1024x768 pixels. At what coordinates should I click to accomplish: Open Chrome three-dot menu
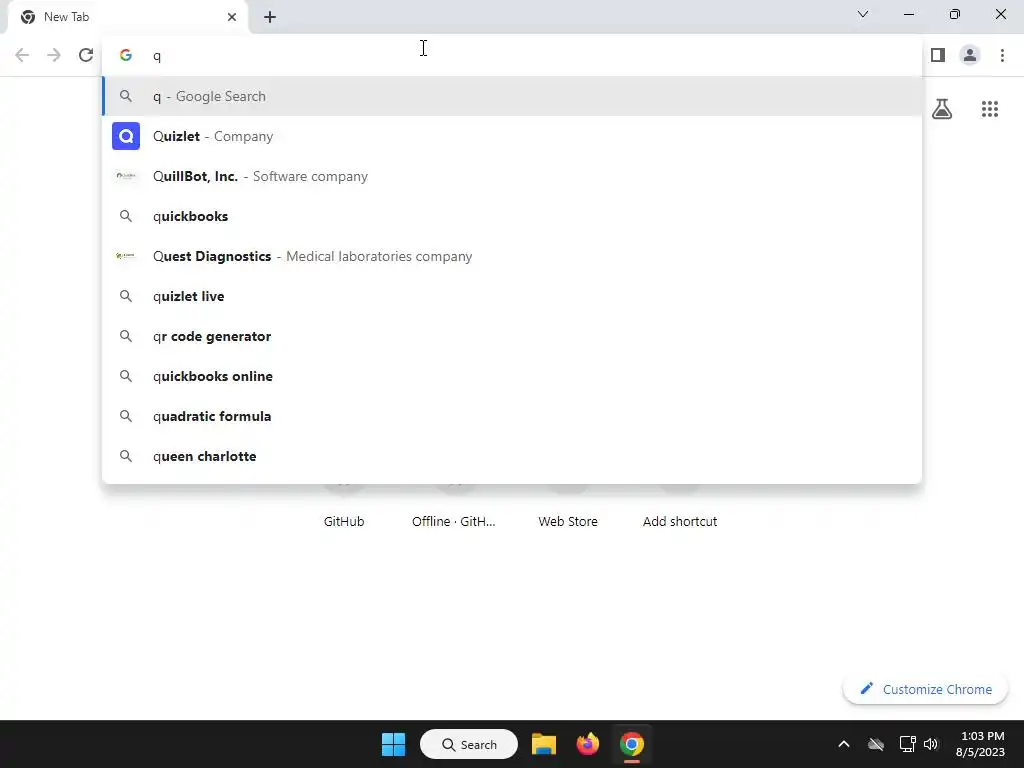point(1002,56)
